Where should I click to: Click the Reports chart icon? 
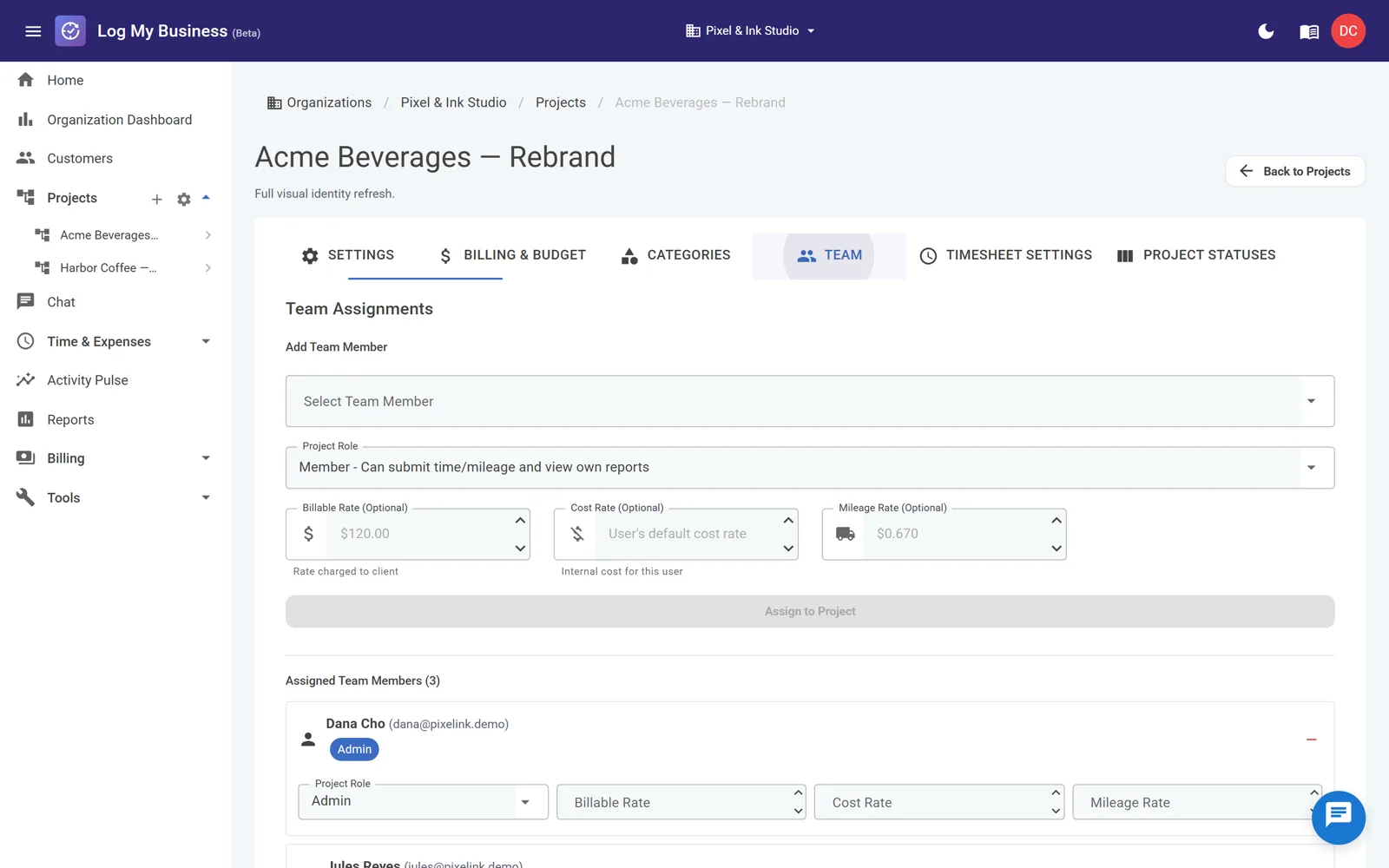pos(26,419)
